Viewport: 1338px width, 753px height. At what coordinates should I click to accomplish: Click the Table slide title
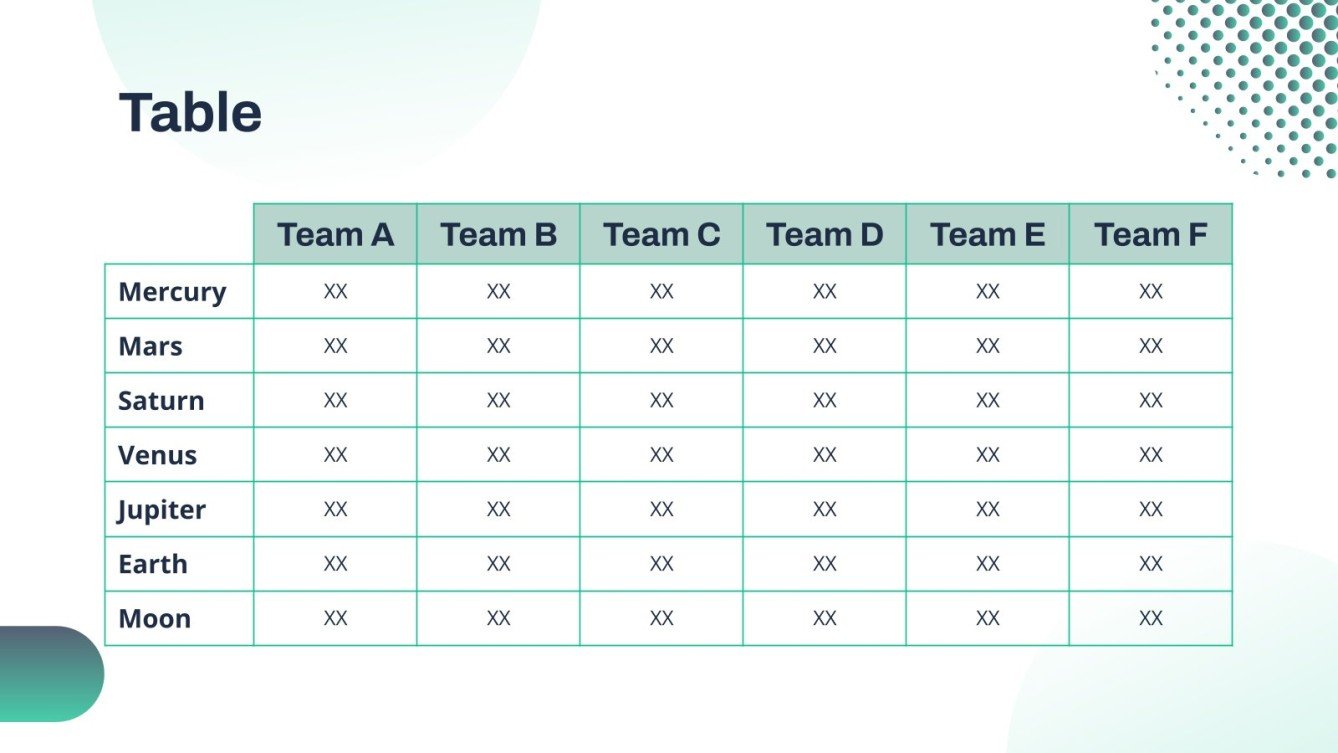tap(190, 112)
